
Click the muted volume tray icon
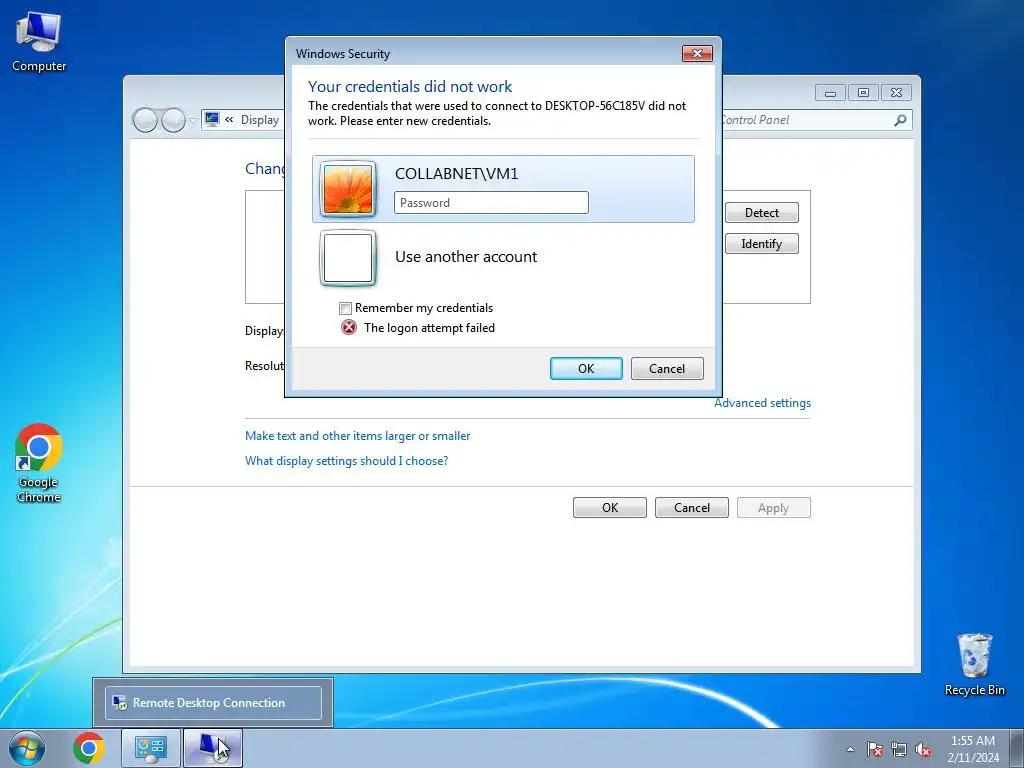tap(923, 749)
